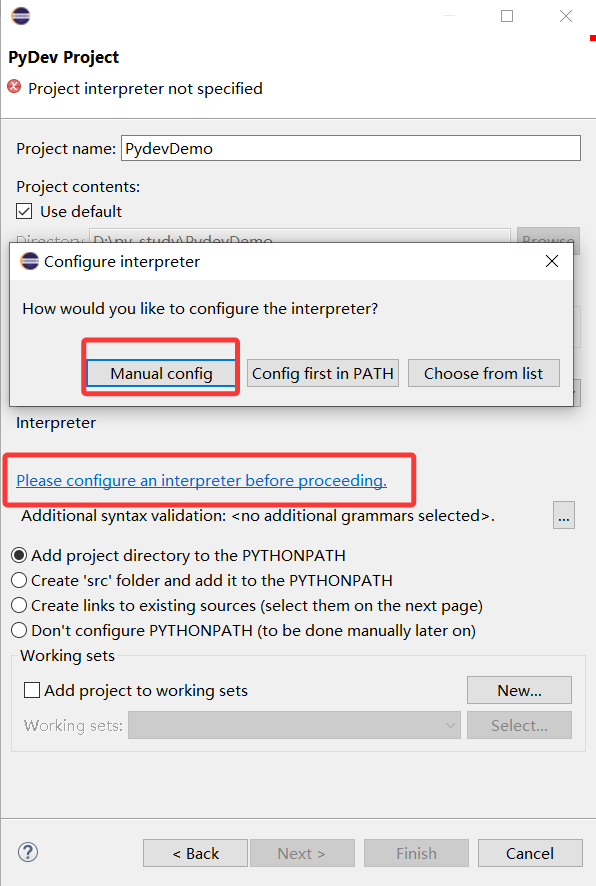The height and width of the screenshot is (886, 596).
Task: Open the Working sets dropdown
Action: coord(294,725)
